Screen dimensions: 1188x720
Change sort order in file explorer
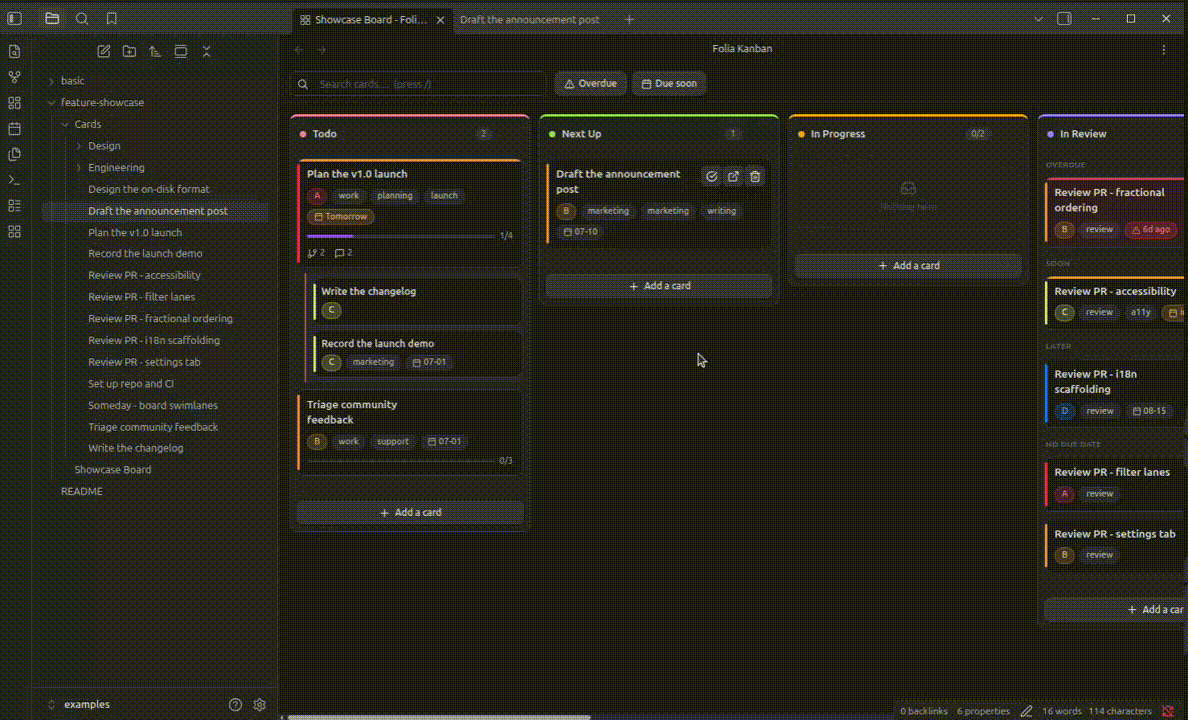coord(155,52)
